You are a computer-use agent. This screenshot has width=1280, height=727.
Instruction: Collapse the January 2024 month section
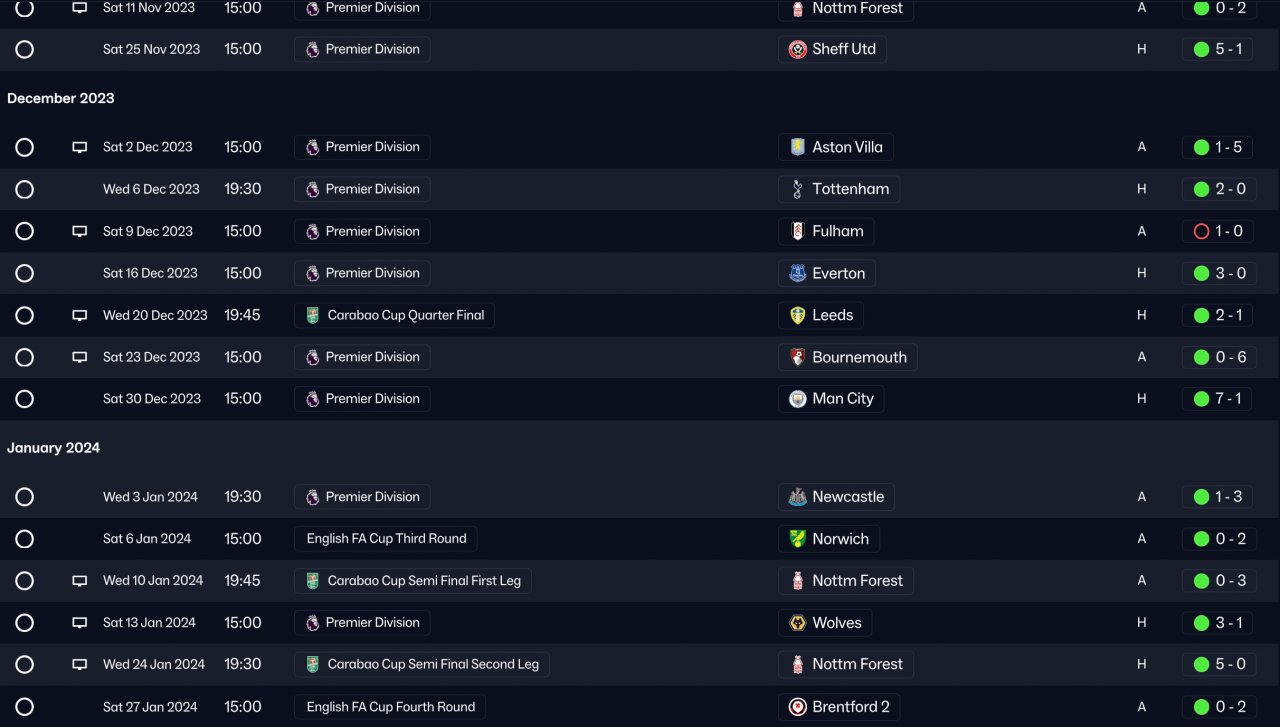(x=54, y=448)
